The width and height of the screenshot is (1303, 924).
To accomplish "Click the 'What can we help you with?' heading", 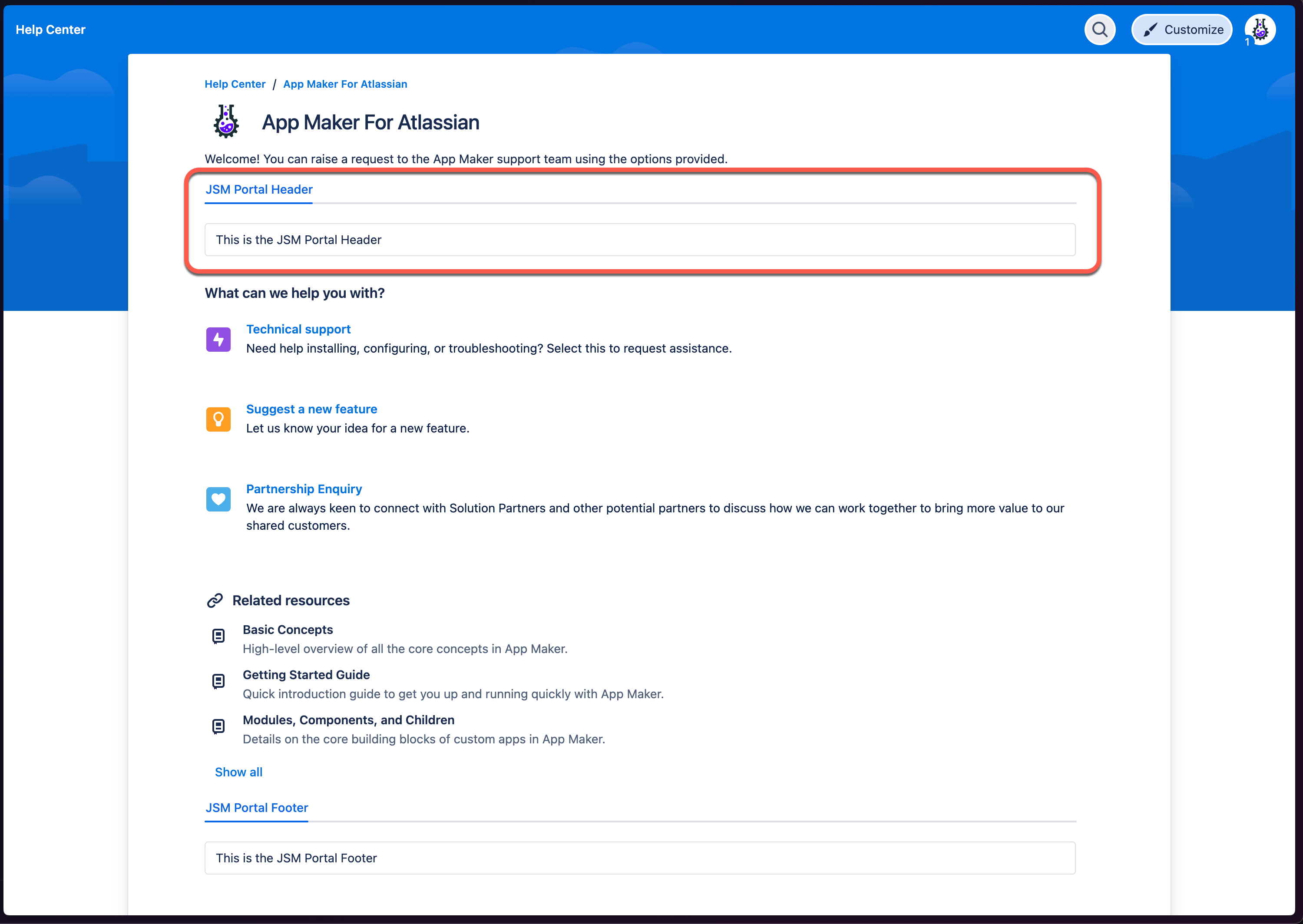I will point(295,293).
